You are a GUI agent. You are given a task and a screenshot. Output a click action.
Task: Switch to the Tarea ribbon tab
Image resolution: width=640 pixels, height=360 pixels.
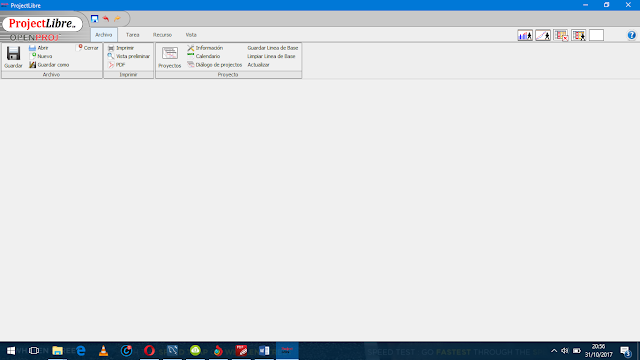pos(133,35)
